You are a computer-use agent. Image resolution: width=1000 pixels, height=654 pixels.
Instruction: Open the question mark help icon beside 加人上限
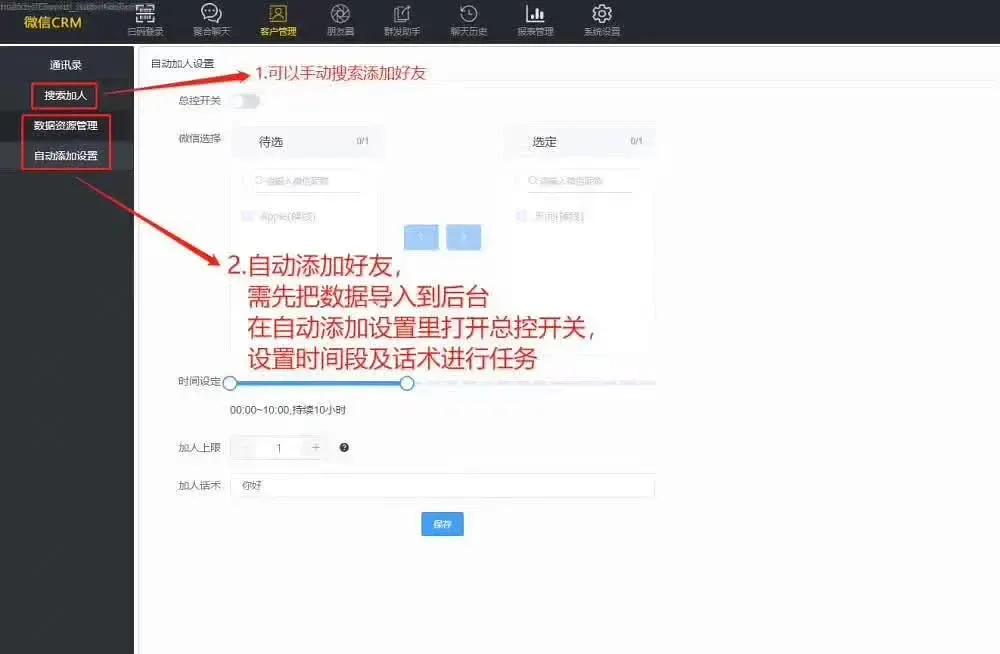344,447
